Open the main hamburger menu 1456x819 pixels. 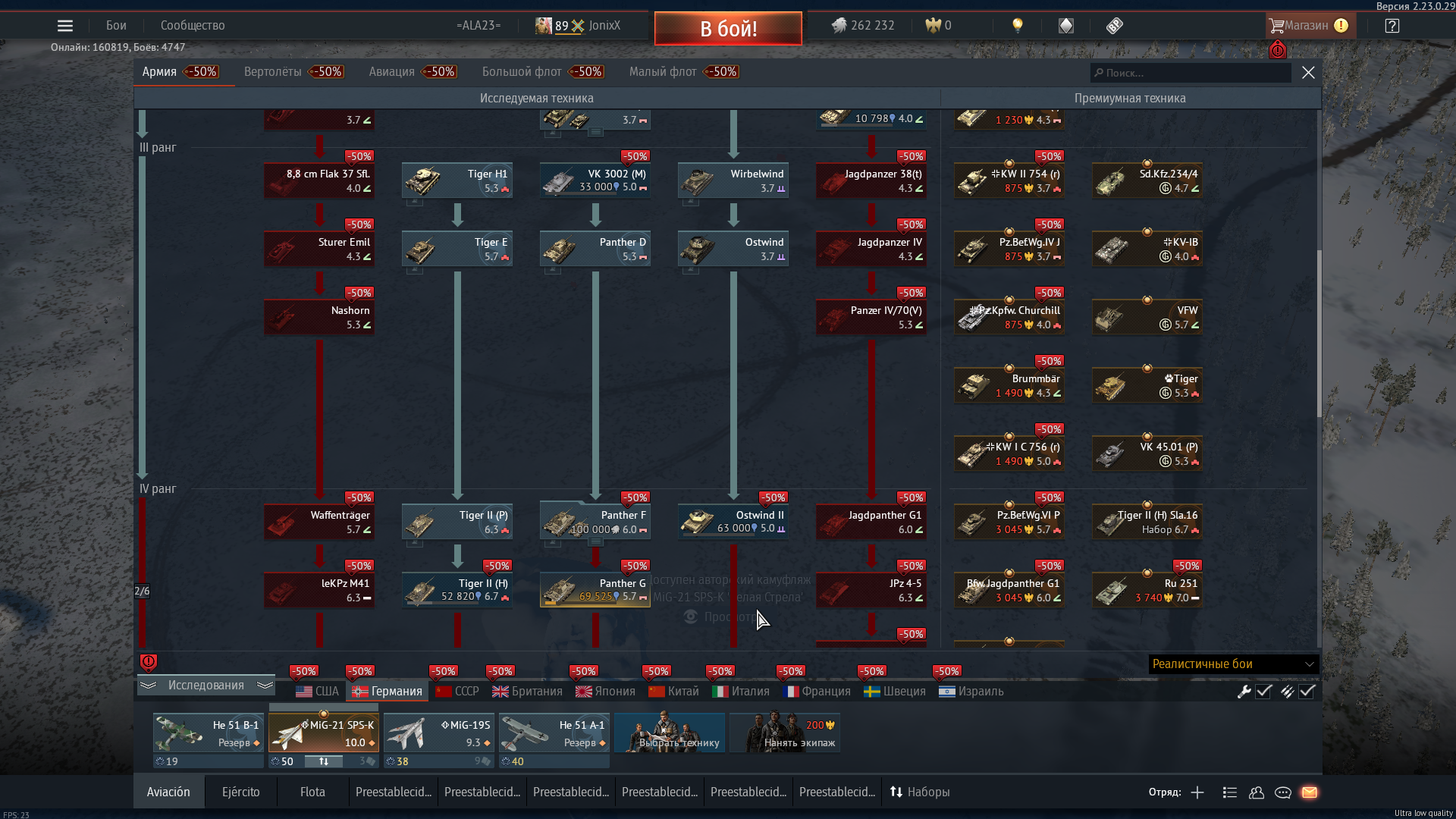pyautogui.click(x=65, y=26)
